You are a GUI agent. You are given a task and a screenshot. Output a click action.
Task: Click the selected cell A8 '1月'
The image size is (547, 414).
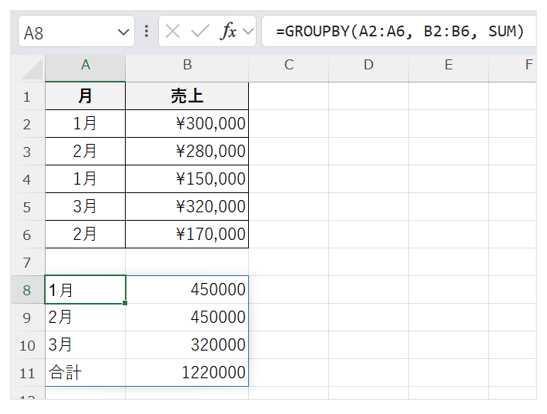[x=85, y=289]
